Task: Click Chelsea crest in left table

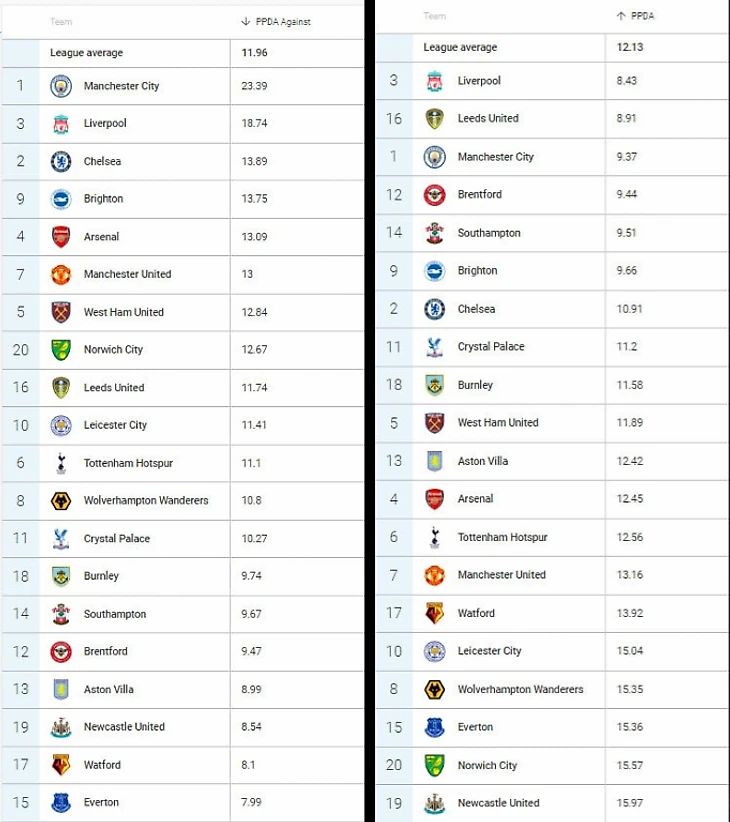Action: point(61,161)
